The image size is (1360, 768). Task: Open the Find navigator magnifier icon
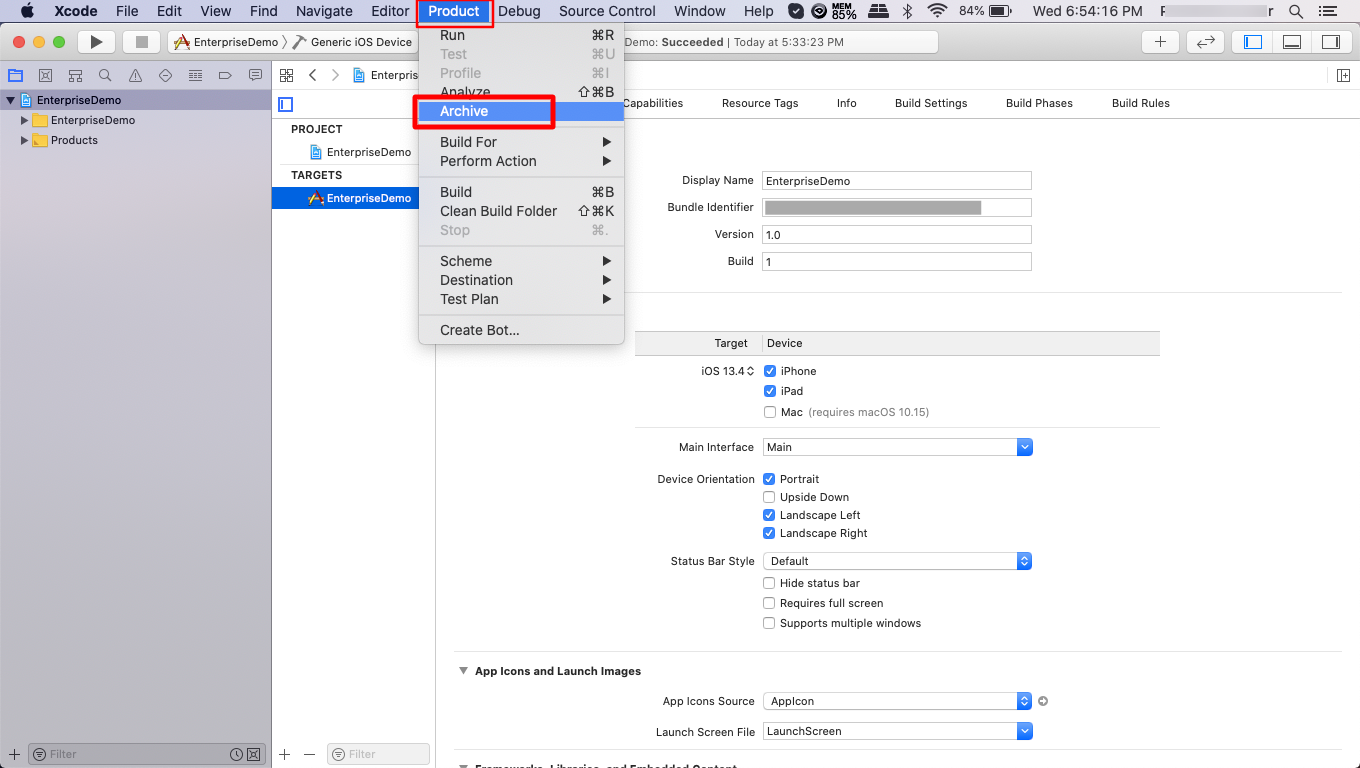click(x=105, y=75)
